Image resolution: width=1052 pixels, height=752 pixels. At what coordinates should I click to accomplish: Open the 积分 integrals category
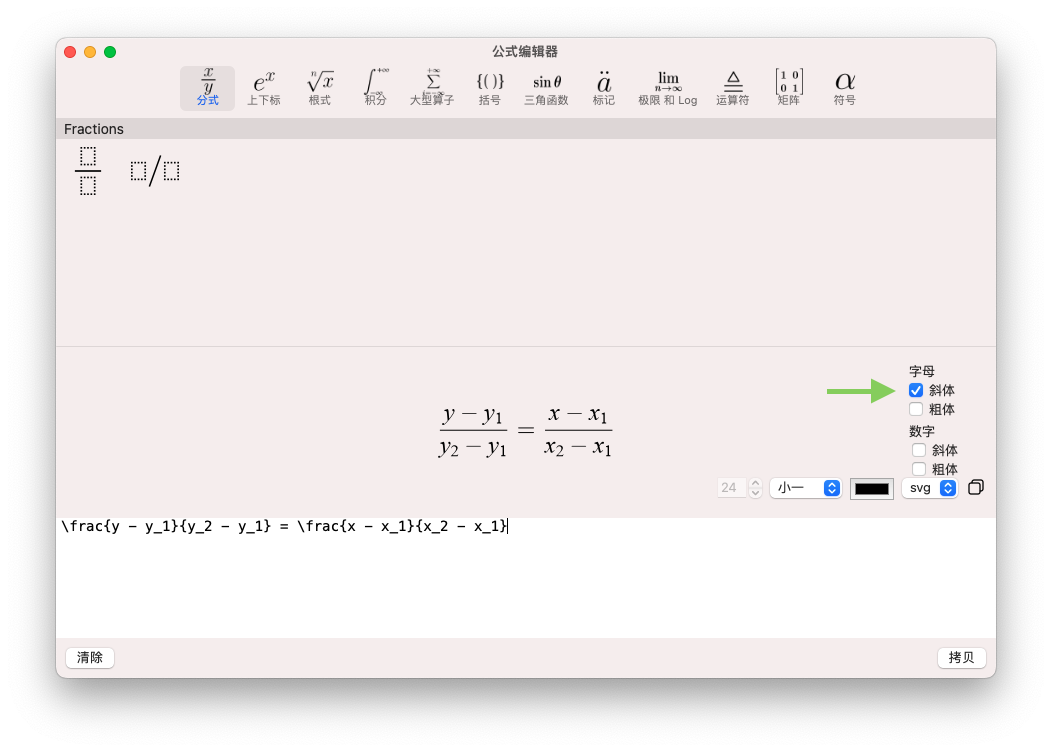pos(376,88)
